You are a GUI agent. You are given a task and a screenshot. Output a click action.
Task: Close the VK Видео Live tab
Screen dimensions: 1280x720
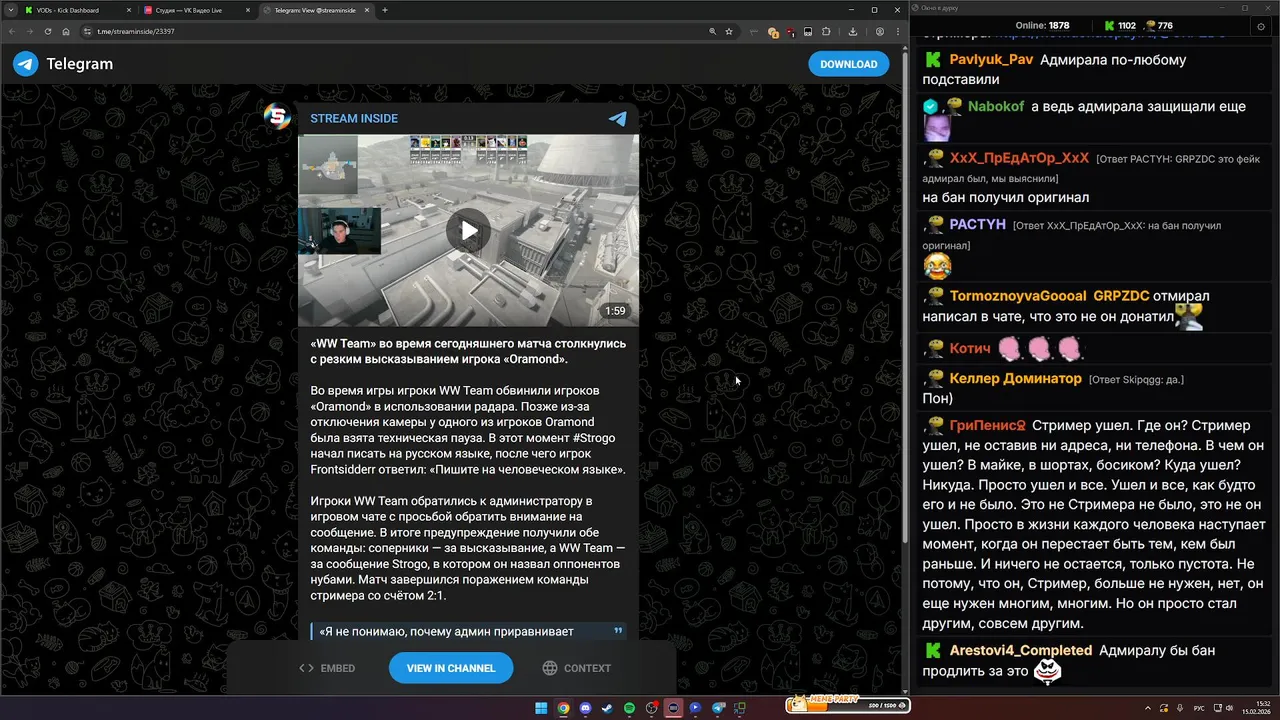pyautogui.click(x=248, y=10)
